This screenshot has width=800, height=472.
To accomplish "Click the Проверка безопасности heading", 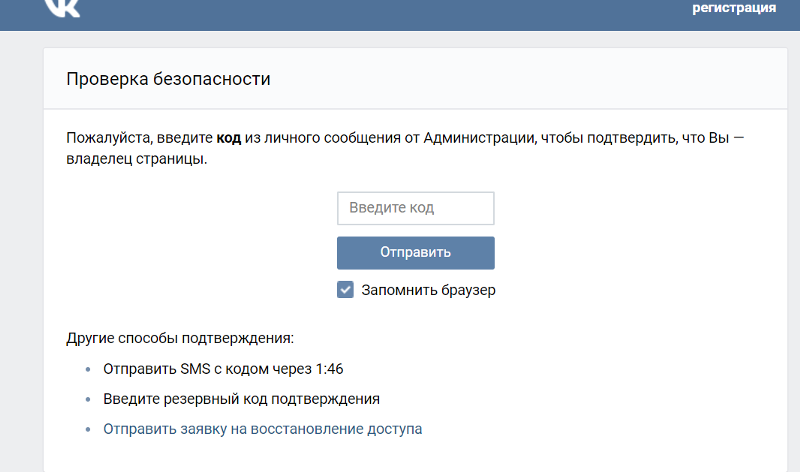I will click(x=169, y=78).
